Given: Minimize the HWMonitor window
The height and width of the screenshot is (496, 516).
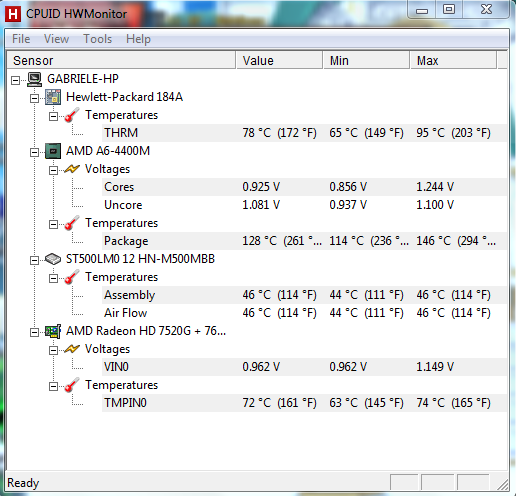Looking at the screenshot, I should [x=422, y=10].
